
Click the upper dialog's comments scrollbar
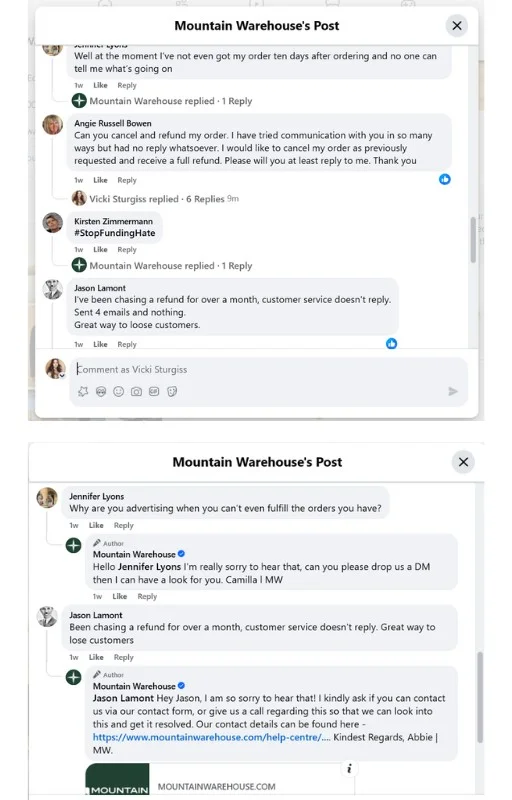click(473, 240)
